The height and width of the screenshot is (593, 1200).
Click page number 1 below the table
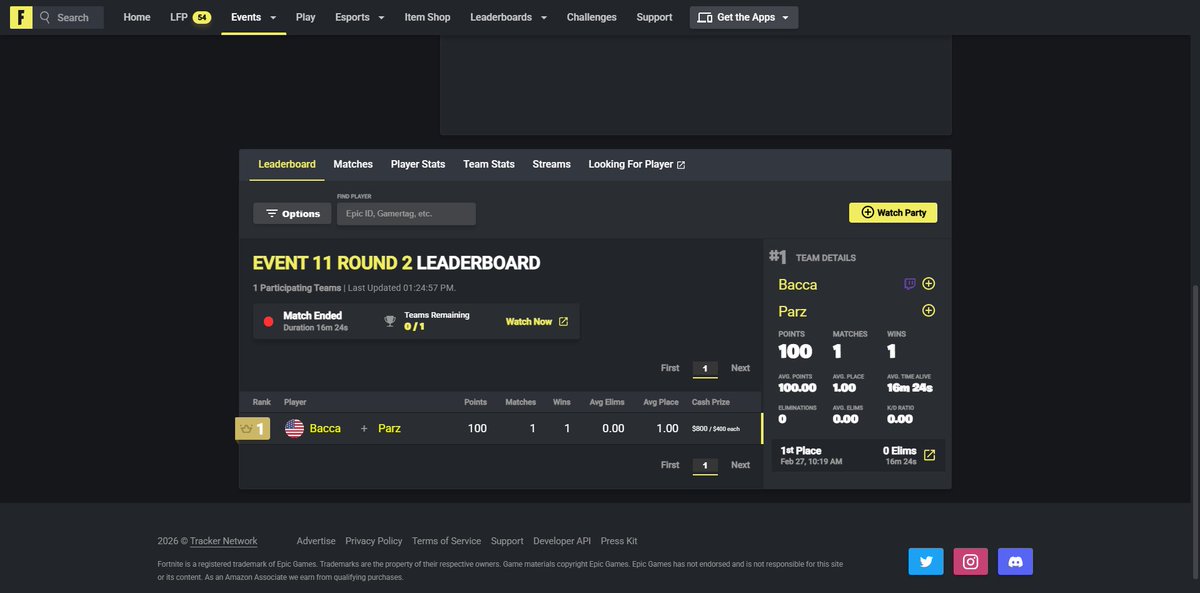705,466
